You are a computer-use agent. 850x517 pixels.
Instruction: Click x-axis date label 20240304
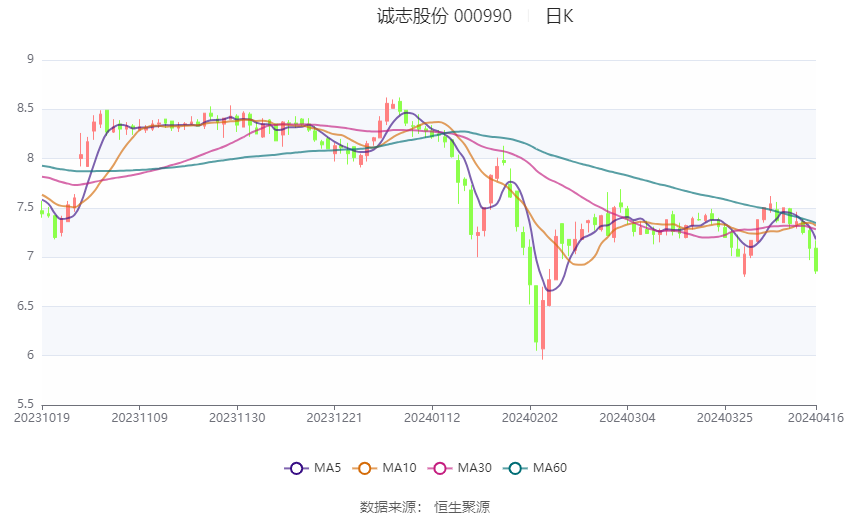coord(627,418)
